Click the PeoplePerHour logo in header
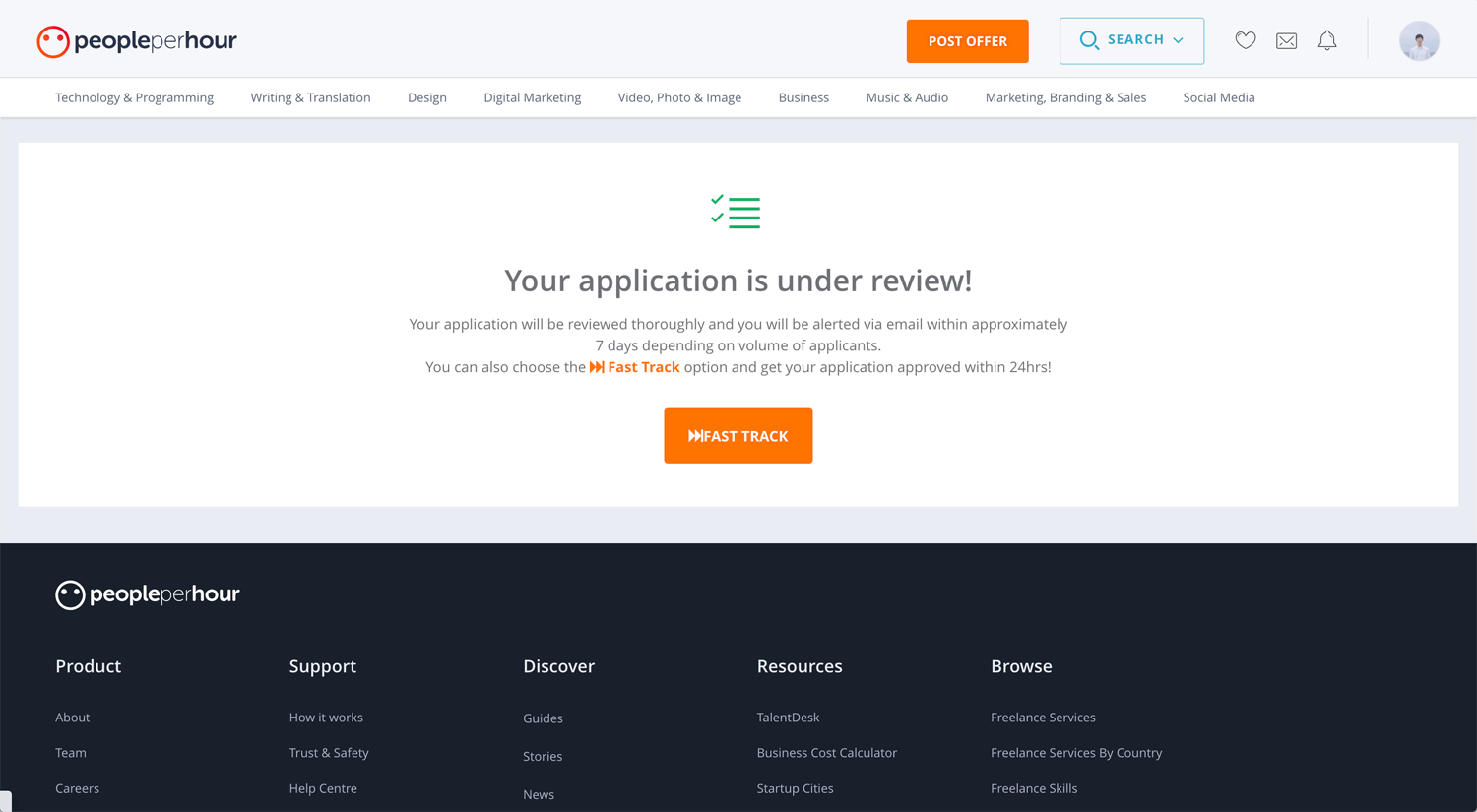Viewport: 1477px width, 812px height. tap(137, 41)
